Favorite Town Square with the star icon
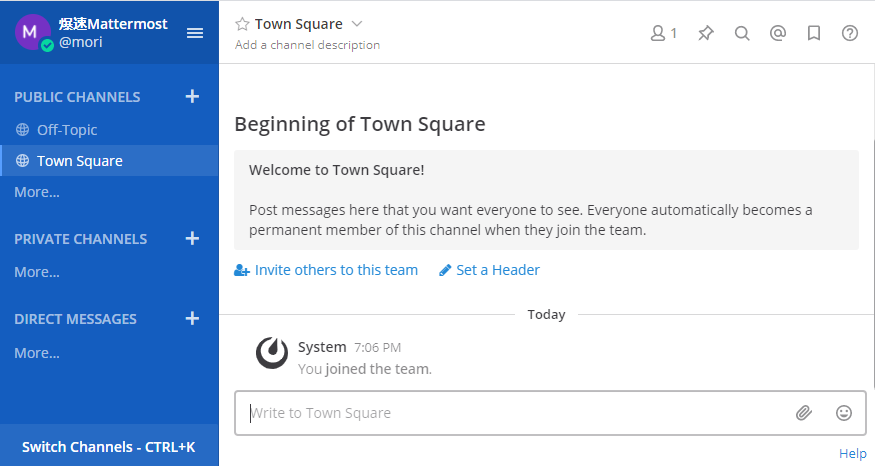 coord(242,24)
